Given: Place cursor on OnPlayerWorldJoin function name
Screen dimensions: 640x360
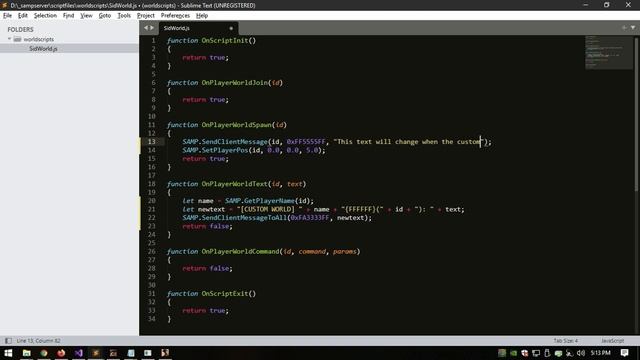Looking at the screenshot, I should [234, 82].
